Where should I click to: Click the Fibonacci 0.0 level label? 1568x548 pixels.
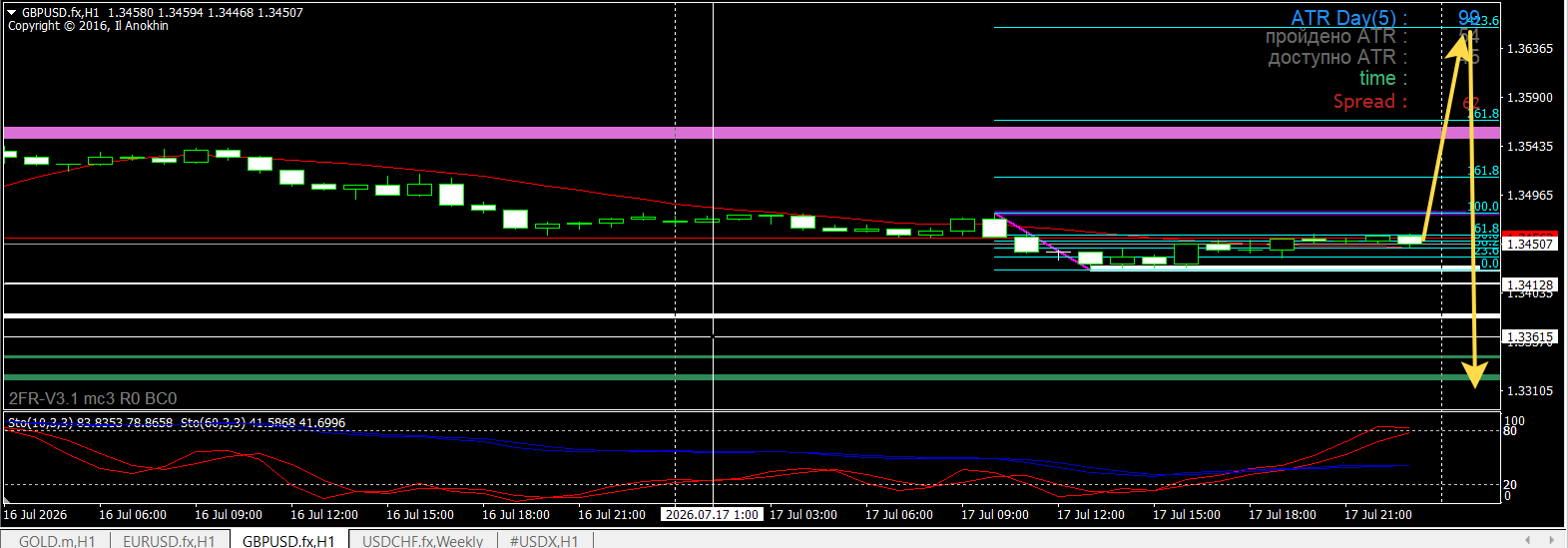[x=1489, y=264]
